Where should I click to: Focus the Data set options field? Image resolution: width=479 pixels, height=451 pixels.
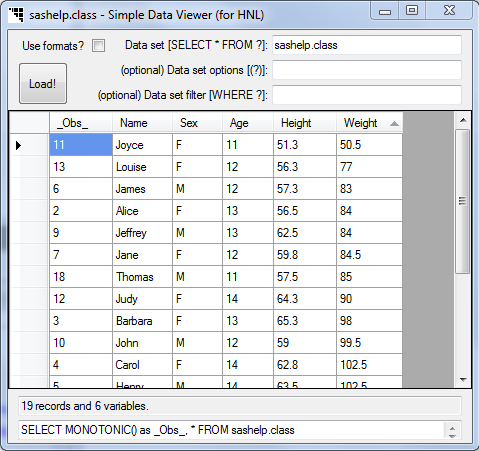[x=367, y=70]
